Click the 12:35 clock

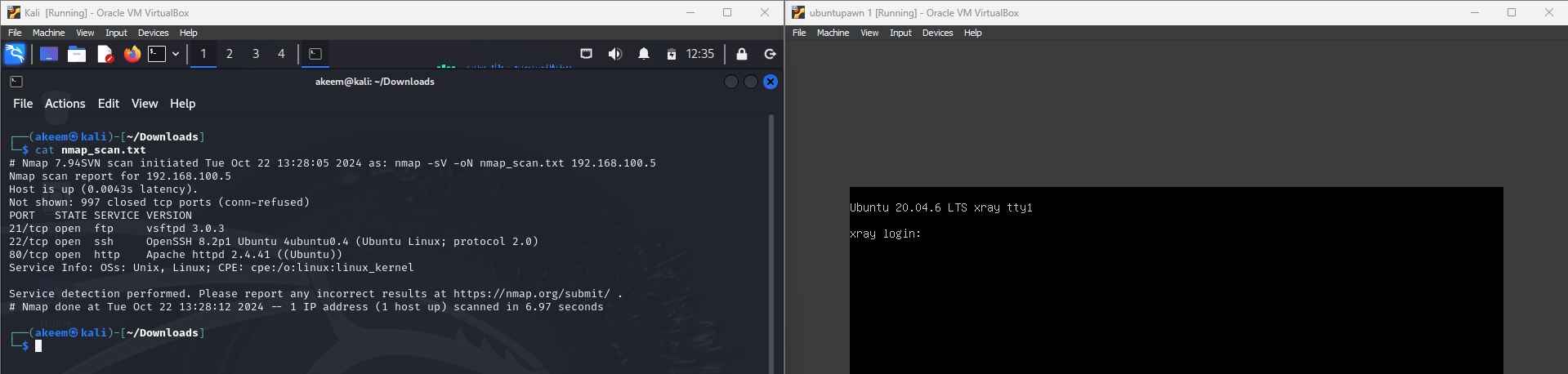coord(700,54)
